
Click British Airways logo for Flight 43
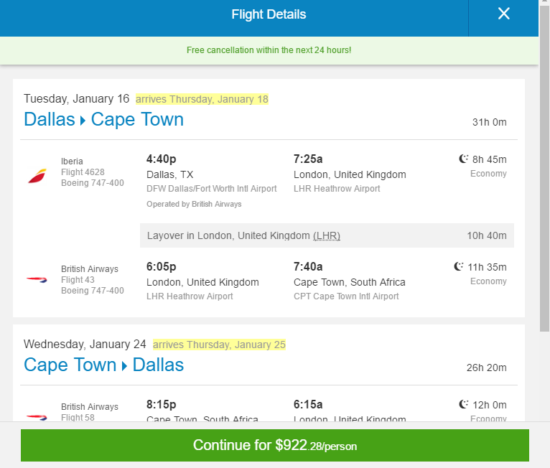(x=37, y=280)
